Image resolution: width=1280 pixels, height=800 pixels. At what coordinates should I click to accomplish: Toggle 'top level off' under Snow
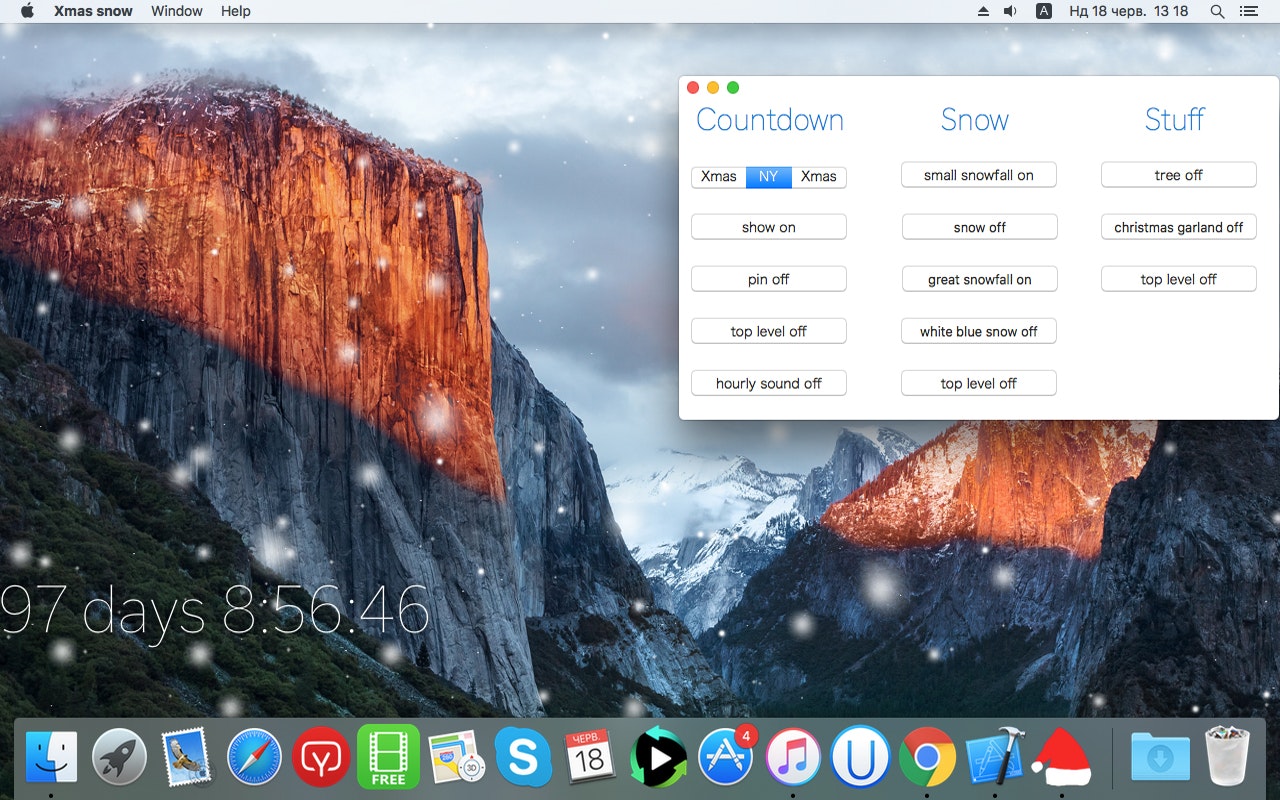[x=979, y=383]
